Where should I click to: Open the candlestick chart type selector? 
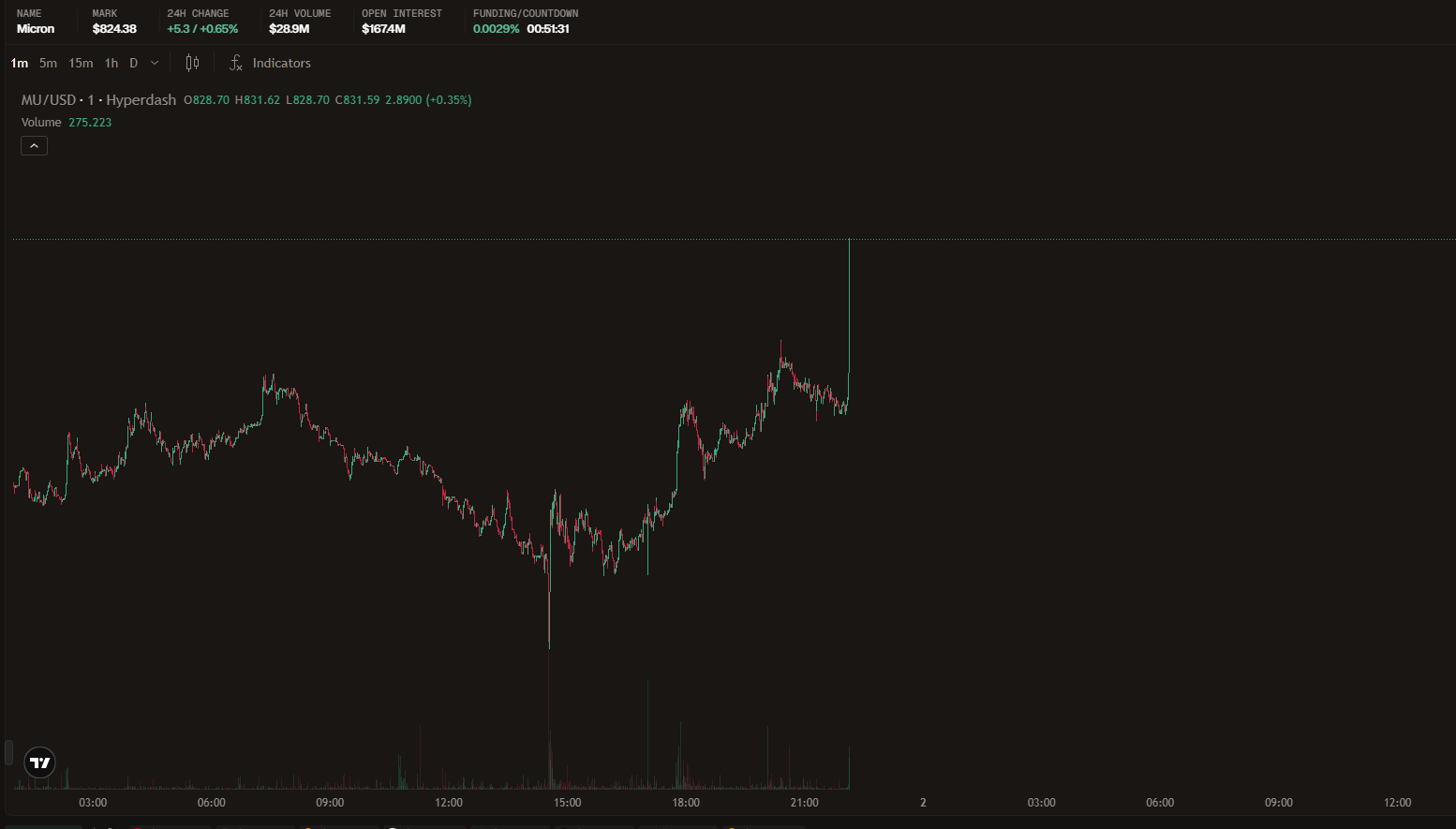tap(192, 63)
